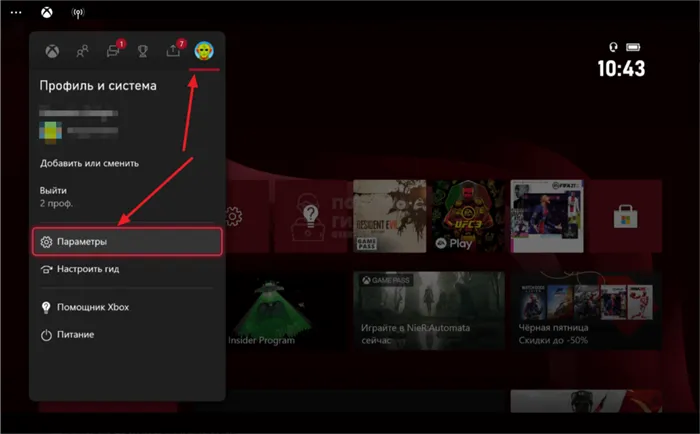
Task: Switch to Xbox home tab in guide
Action: pos(52,51)
